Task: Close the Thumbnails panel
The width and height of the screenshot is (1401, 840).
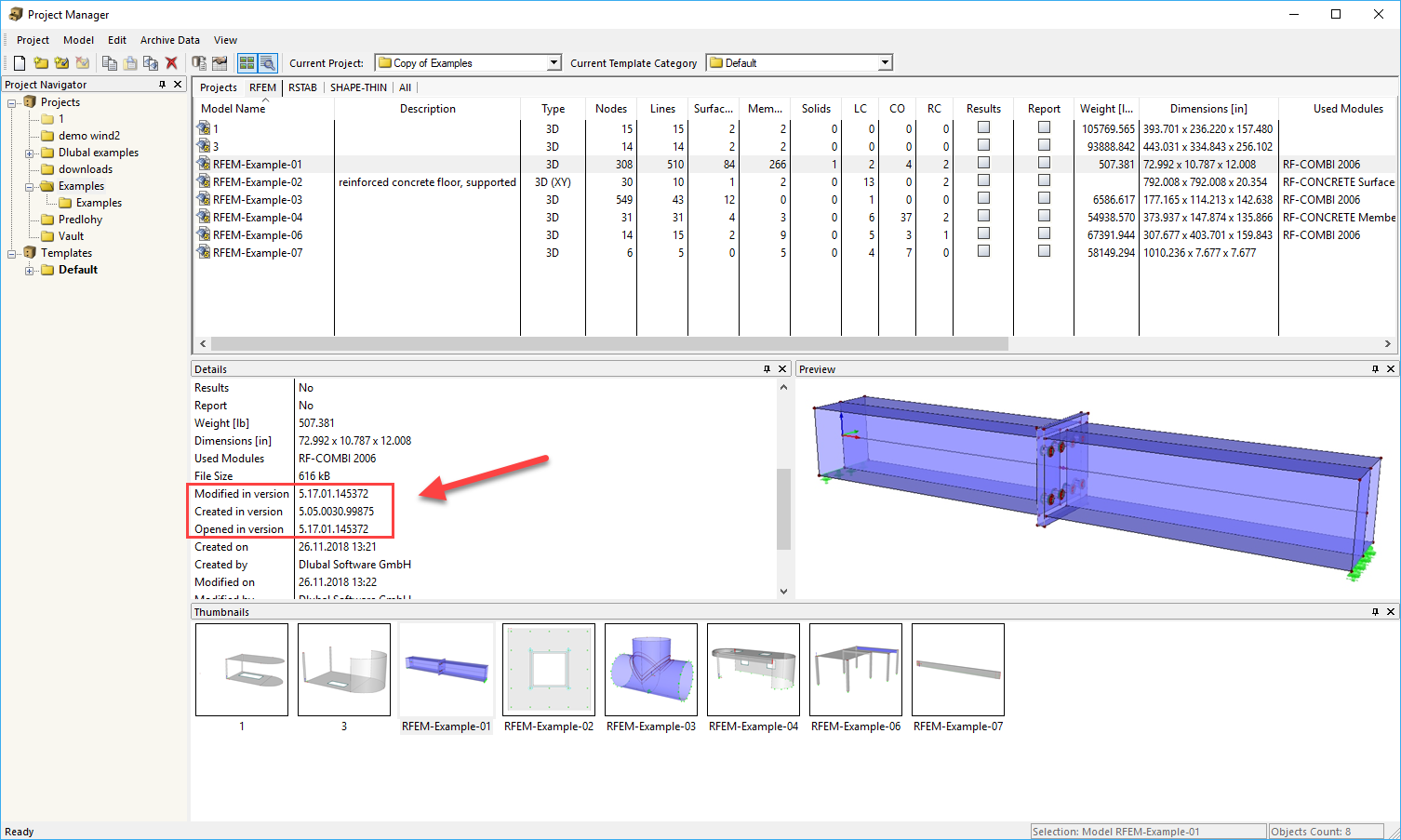Action: (1391, 611)
